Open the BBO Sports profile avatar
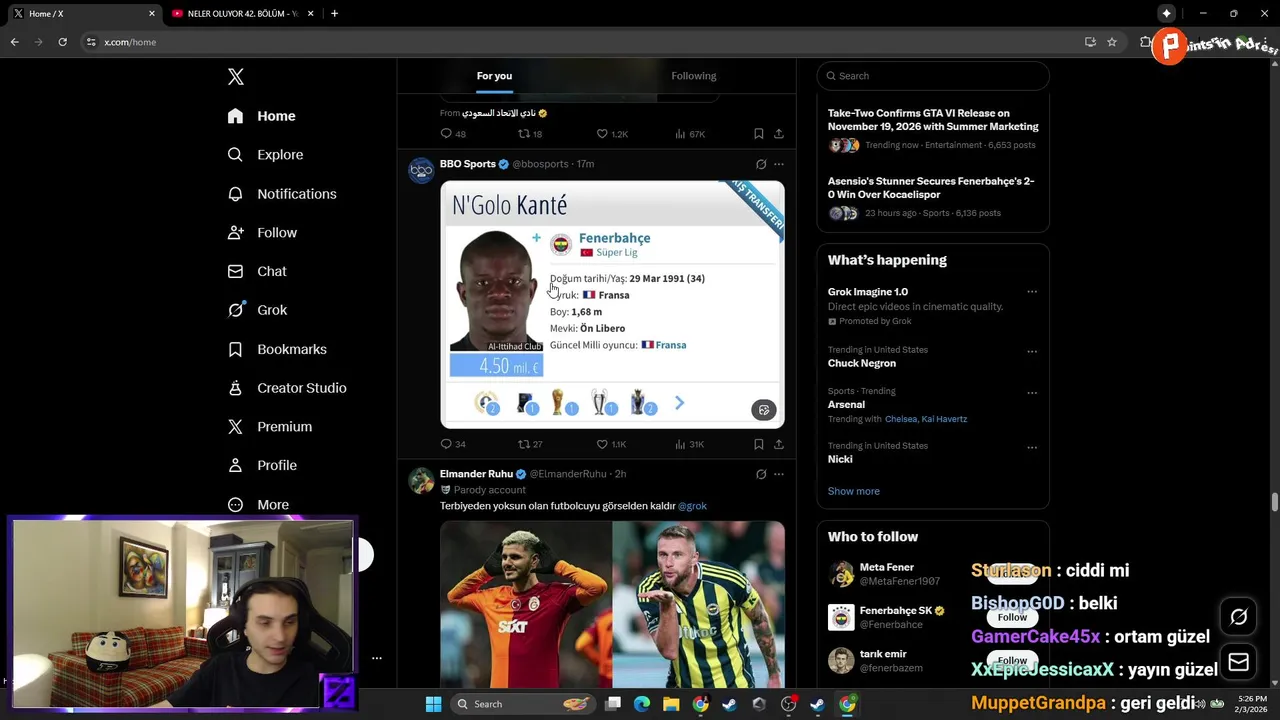This screenshot has height=720, width=1280. tap(421, 170)
